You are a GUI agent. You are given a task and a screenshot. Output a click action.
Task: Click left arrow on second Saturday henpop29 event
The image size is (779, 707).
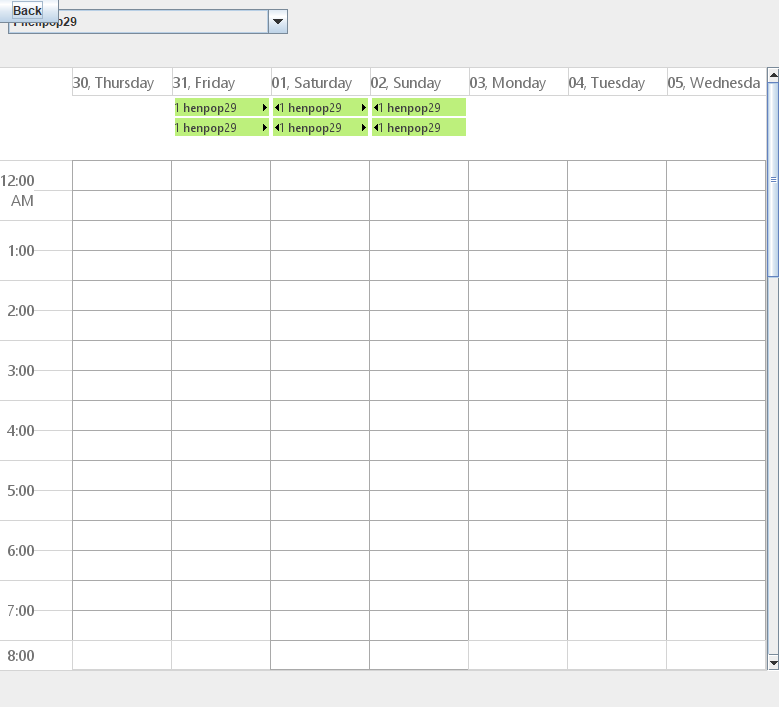click(277, 128)
